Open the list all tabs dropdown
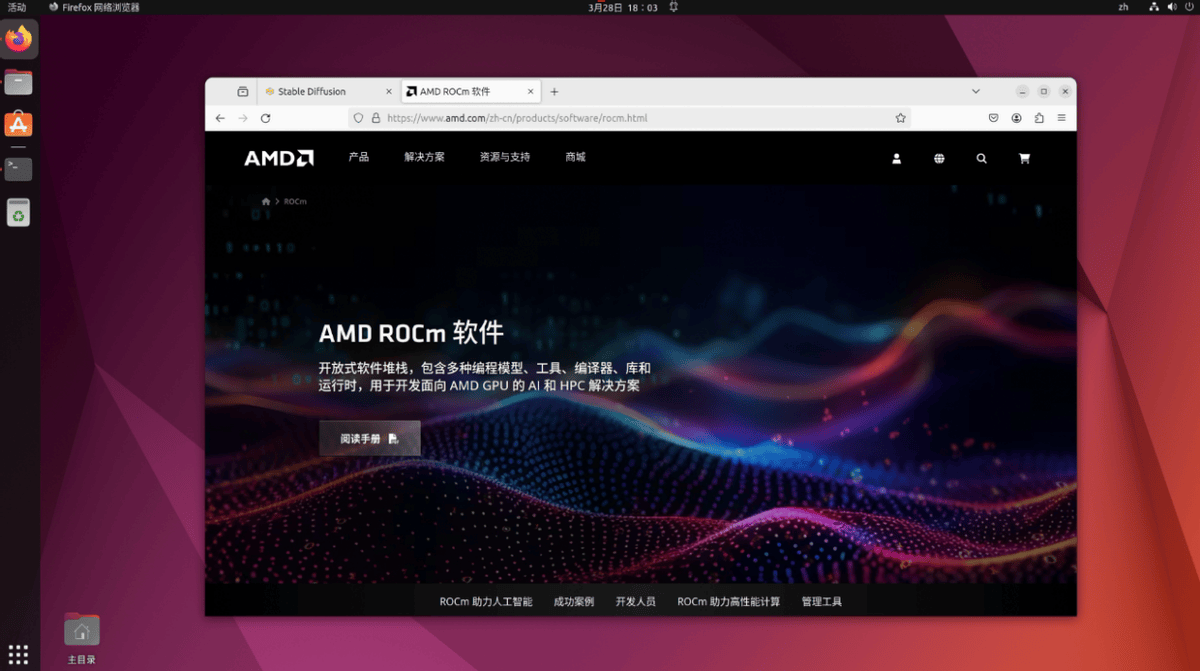1200x671 pixels. click(975, 90)
